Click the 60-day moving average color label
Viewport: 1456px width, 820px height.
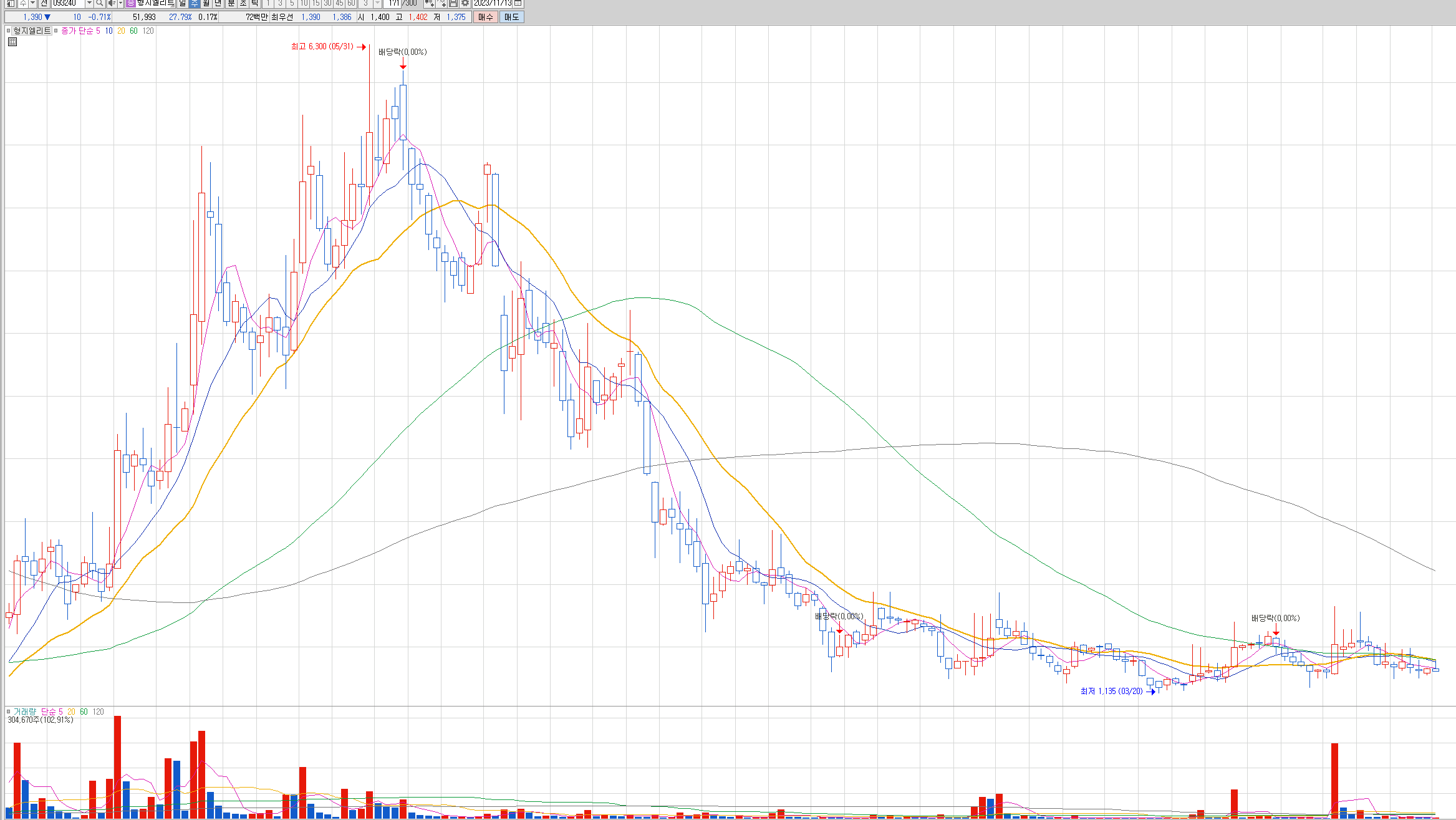point(133,31)
